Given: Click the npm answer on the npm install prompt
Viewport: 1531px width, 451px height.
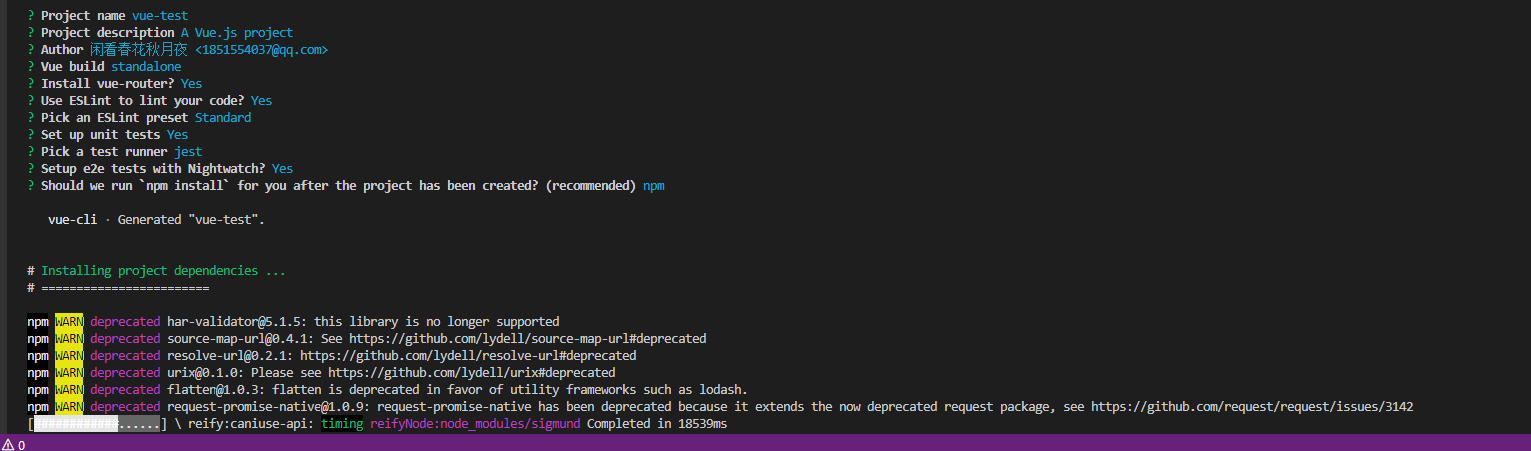Looking at the screenshot, I should 653,186.
